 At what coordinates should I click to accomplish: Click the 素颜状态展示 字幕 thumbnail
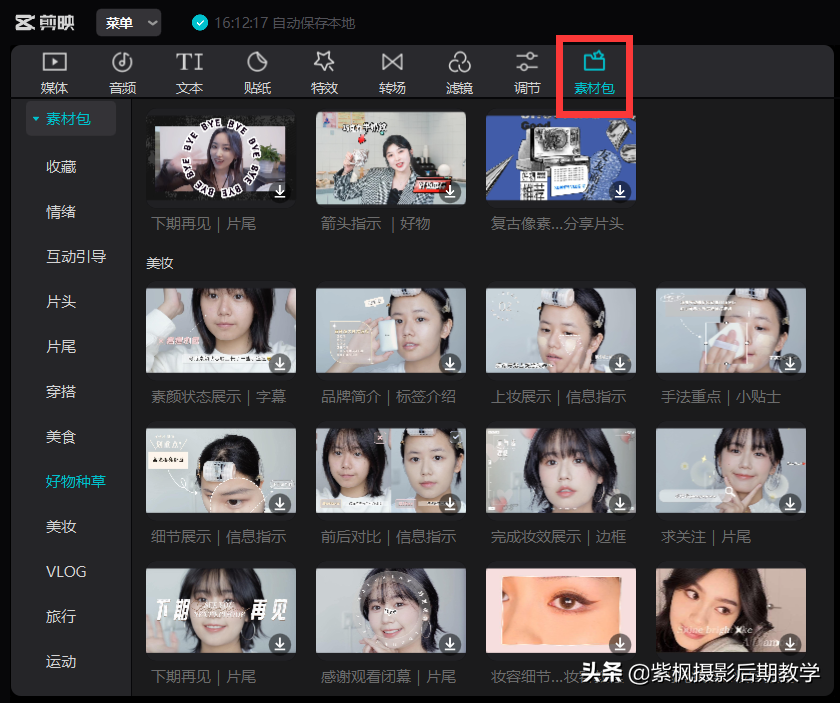[220, 331]
